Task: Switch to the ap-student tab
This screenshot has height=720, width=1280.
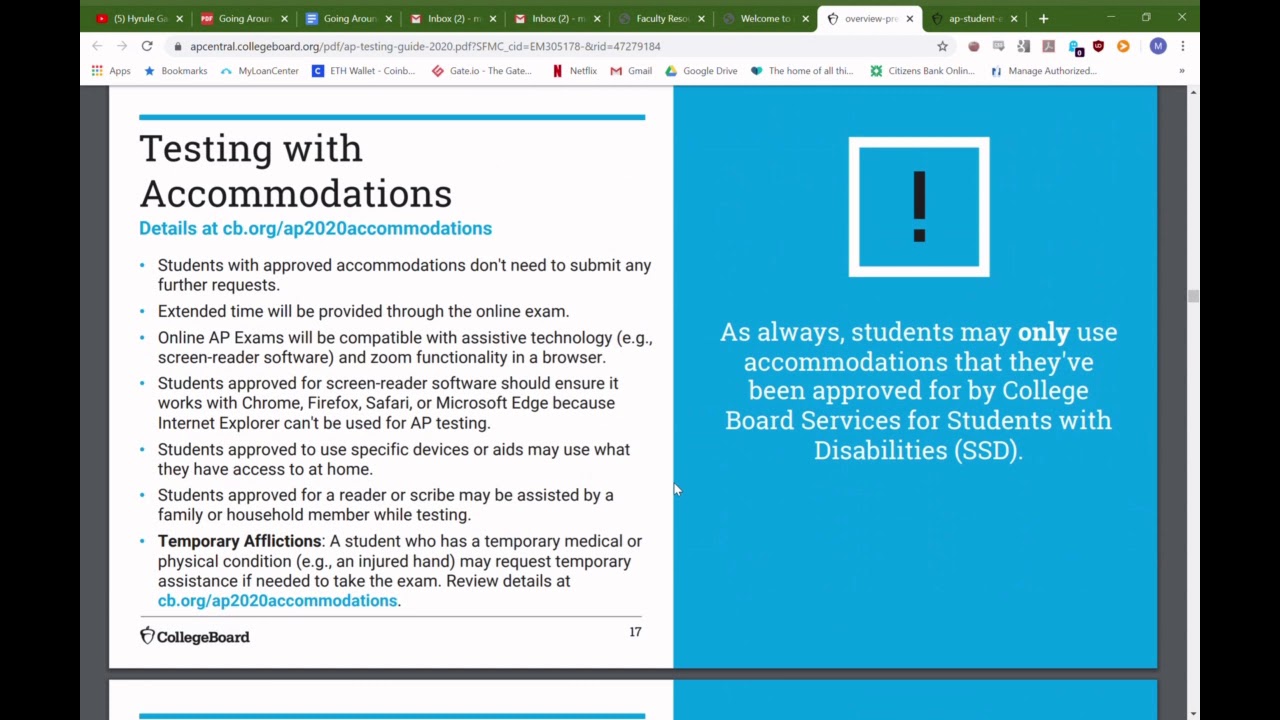Action: point(972,18)
